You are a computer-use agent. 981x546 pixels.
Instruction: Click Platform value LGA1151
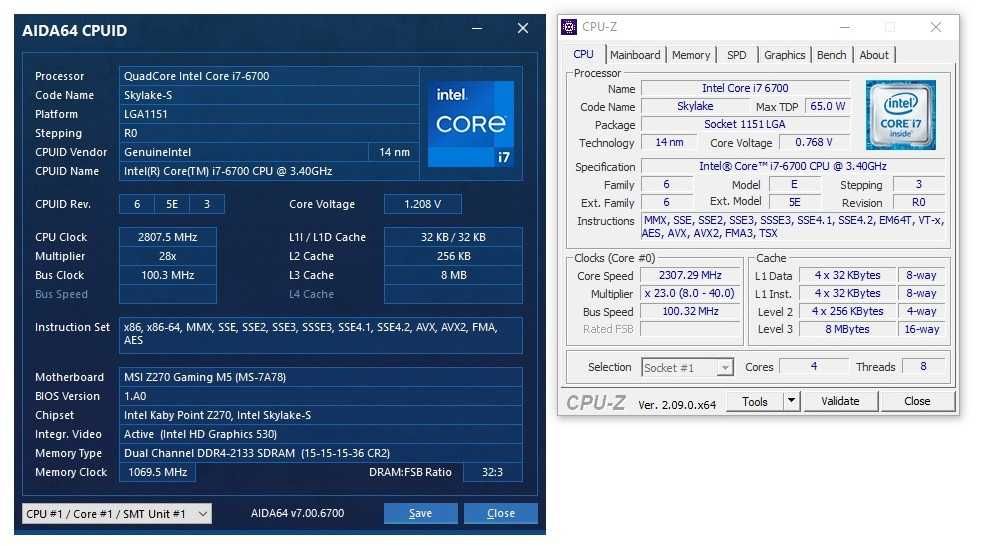269,114
